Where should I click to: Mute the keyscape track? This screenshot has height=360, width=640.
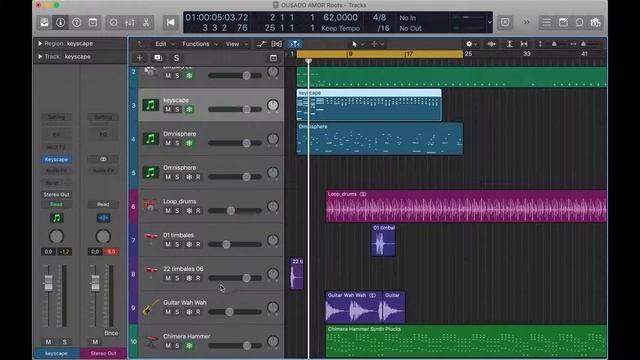coord(168,109)
